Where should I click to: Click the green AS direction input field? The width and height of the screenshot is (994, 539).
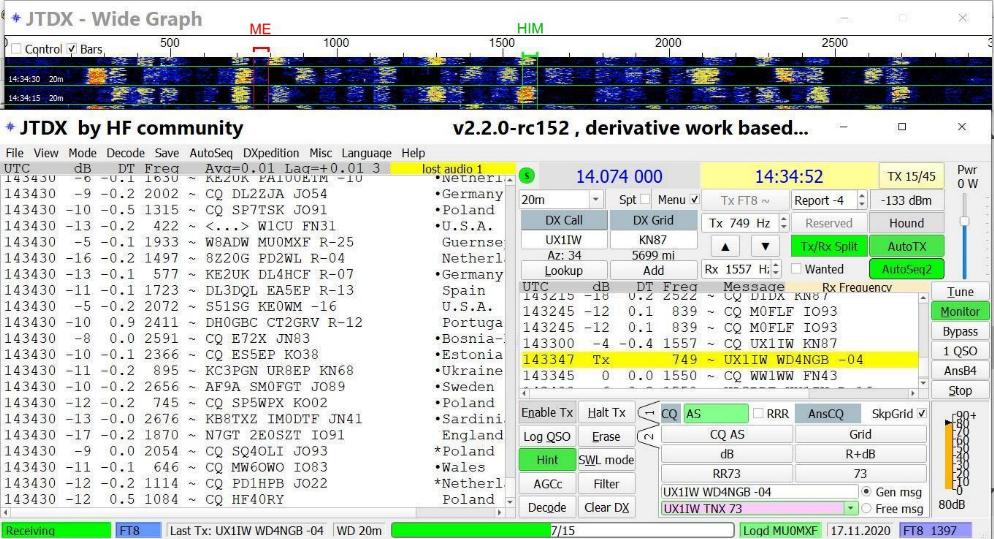pyautogui.click(x=715, y=413)
